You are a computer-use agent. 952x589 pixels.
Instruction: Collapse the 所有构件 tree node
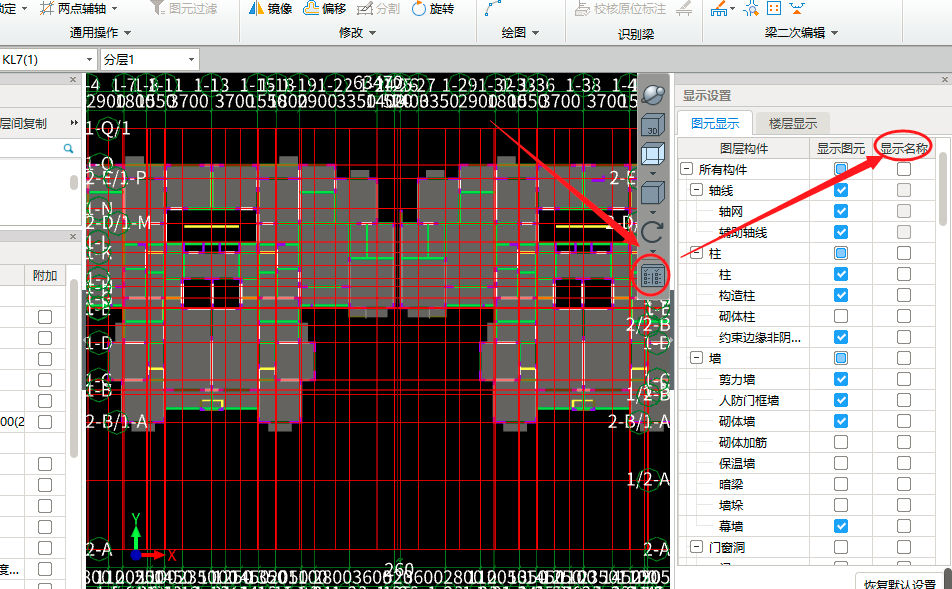coord(687,169)
